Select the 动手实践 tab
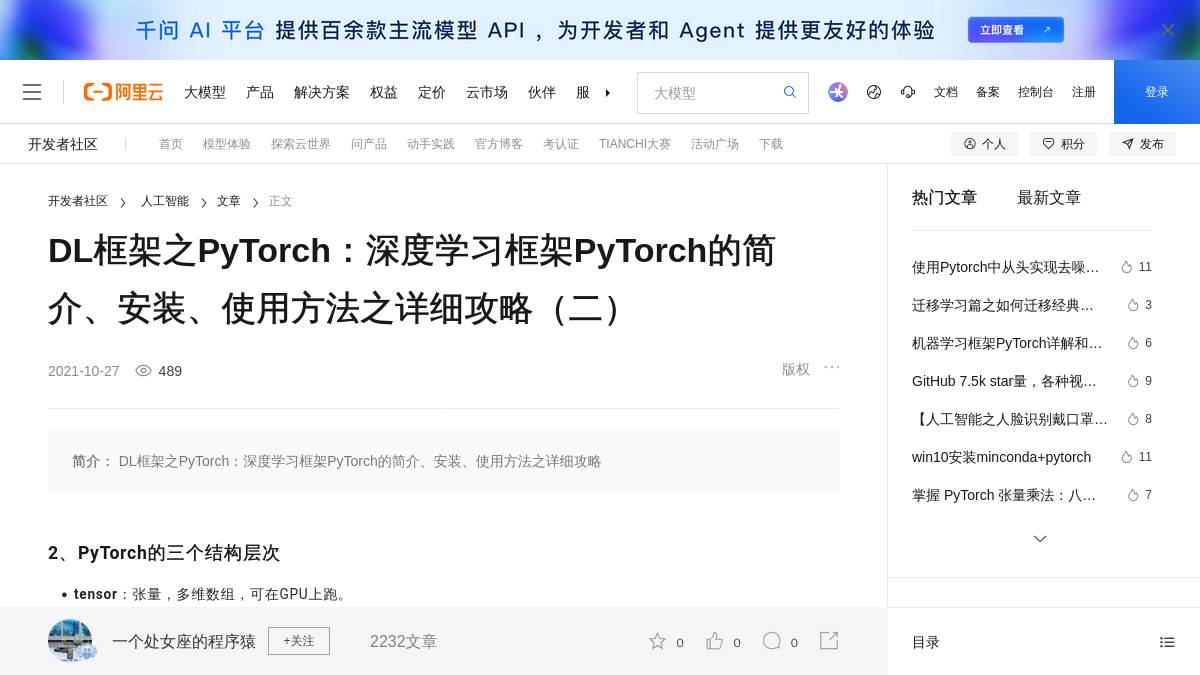 (x=431, y=144)
